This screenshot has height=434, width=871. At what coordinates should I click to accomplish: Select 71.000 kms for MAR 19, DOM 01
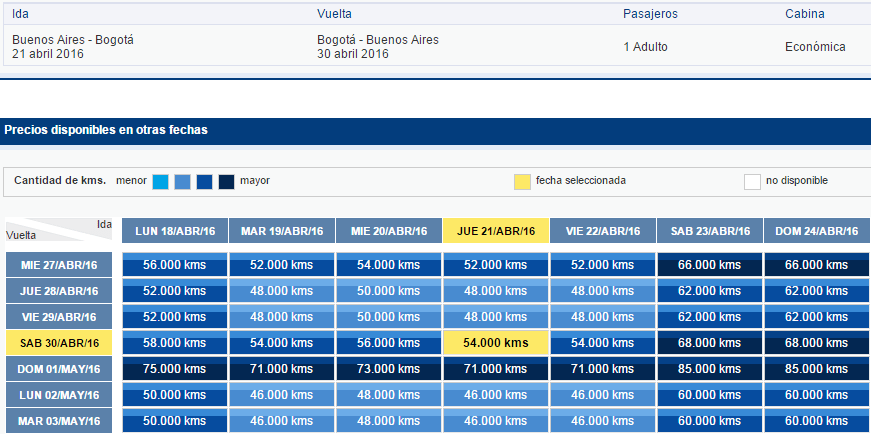pyautogui.click(x=282, y=368)
